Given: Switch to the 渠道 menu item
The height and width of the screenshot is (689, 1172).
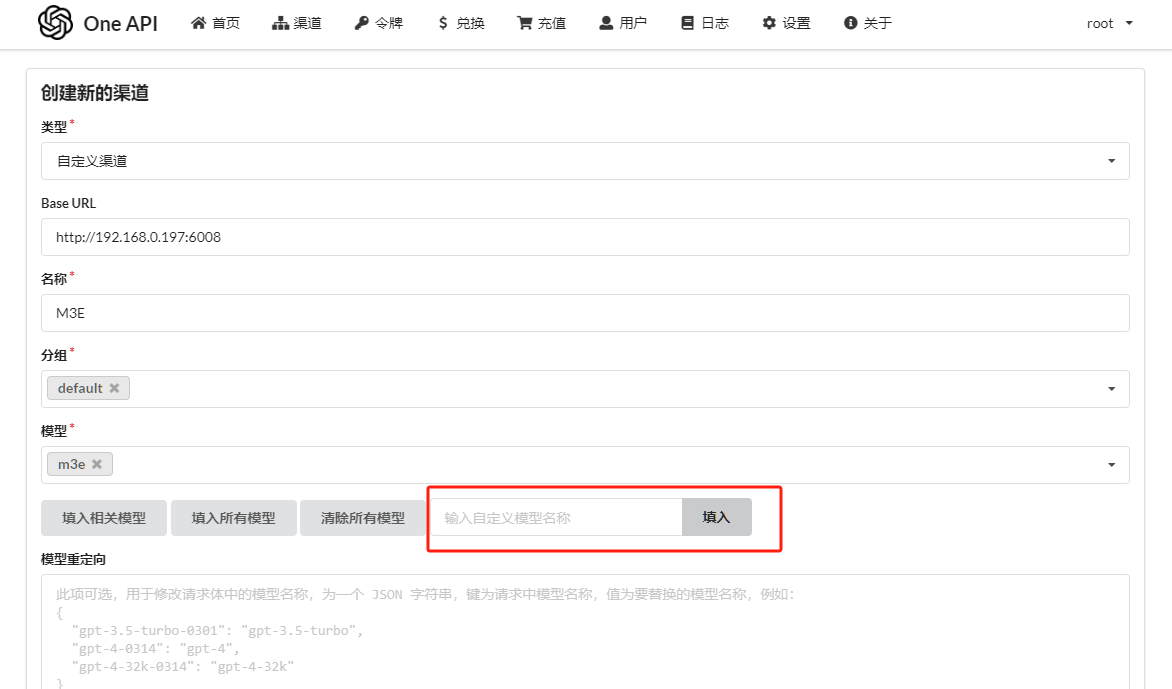Looking at the screenshot, I should [x=296, y=22].
